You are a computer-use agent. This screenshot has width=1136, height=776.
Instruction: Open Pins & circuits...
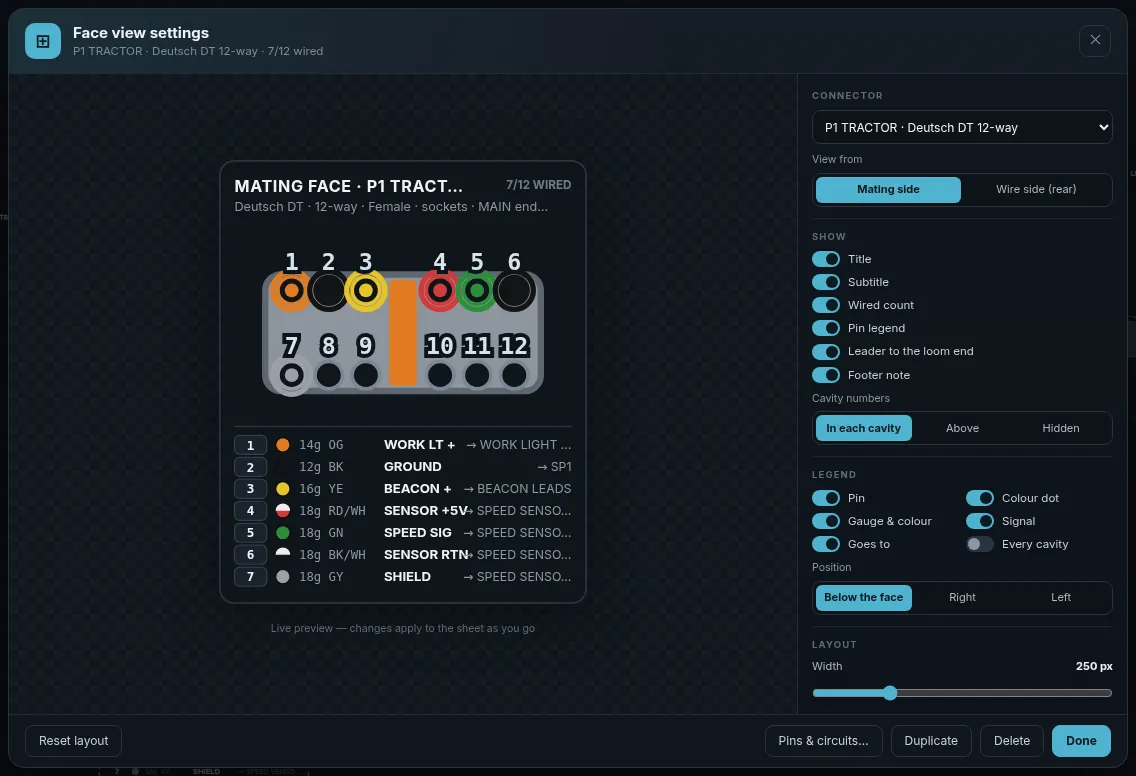pos(823,740)
